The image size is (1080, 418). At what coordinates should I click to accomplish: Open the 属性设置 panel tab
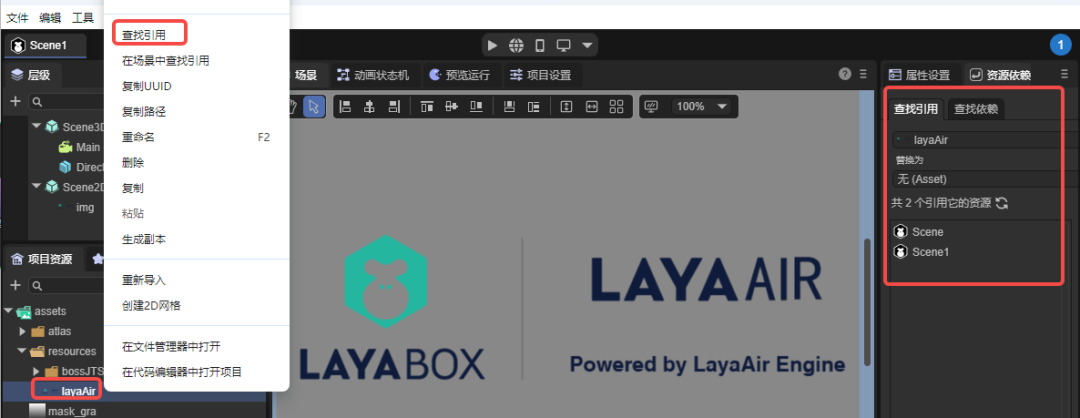pos(920,75)
